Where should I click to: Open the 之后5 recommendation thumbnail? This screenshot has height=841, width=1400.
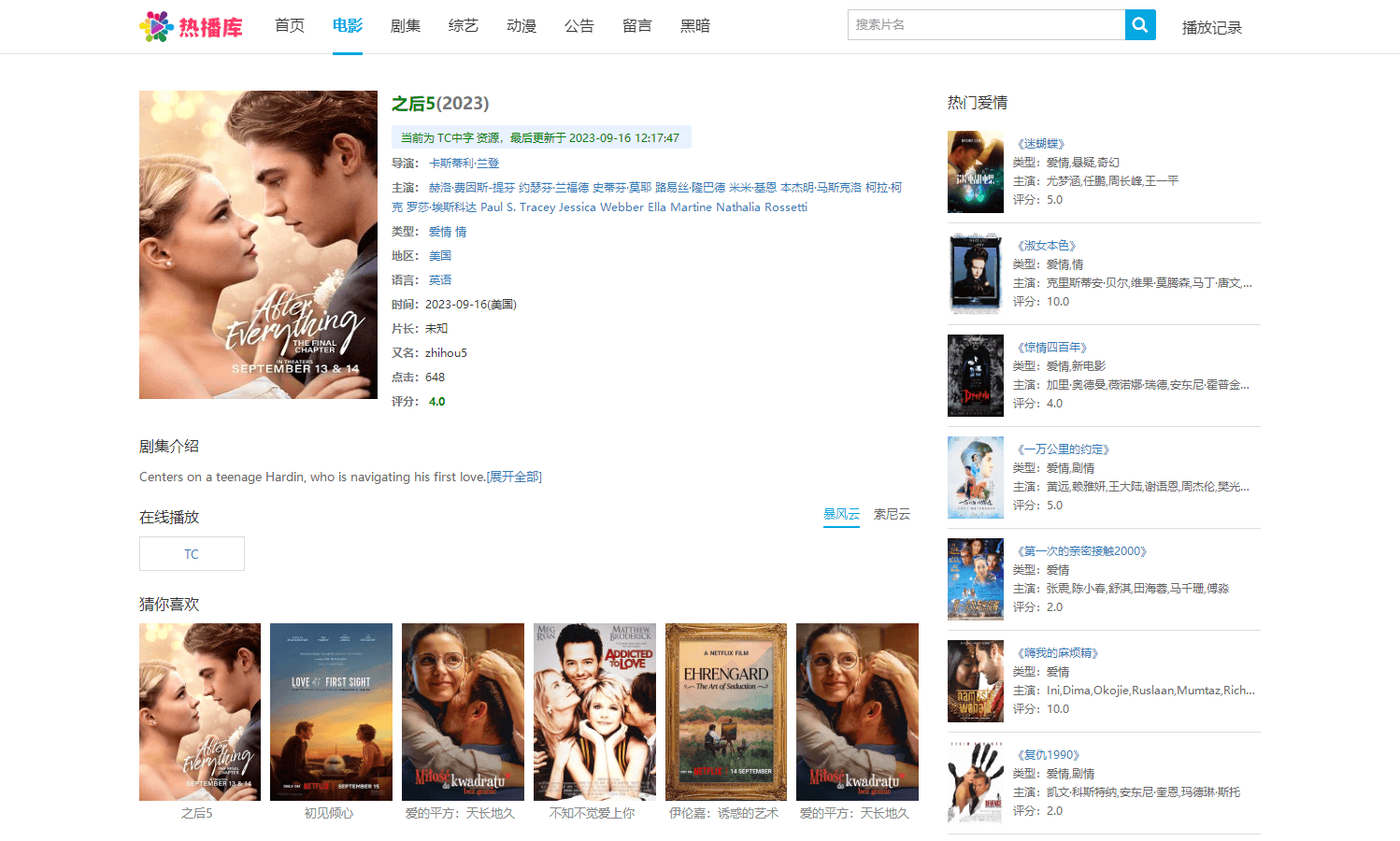(200, 712)
